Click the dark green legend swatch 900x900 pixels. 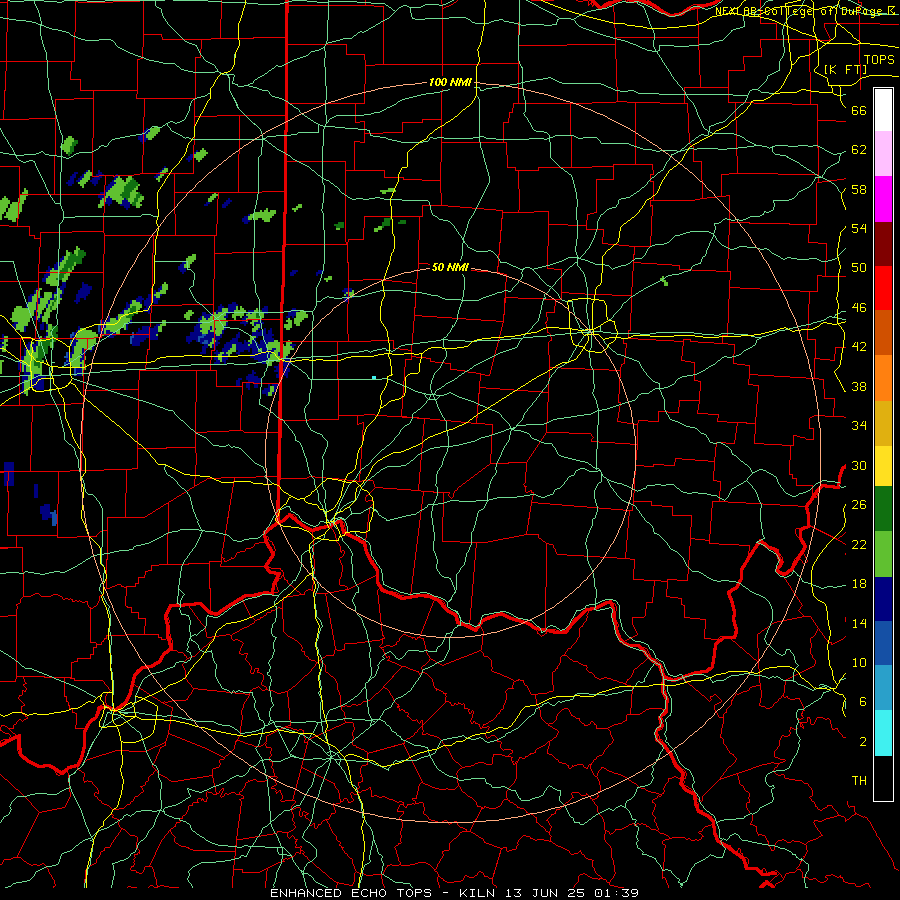pyautogui.click(x=883, y=509)
